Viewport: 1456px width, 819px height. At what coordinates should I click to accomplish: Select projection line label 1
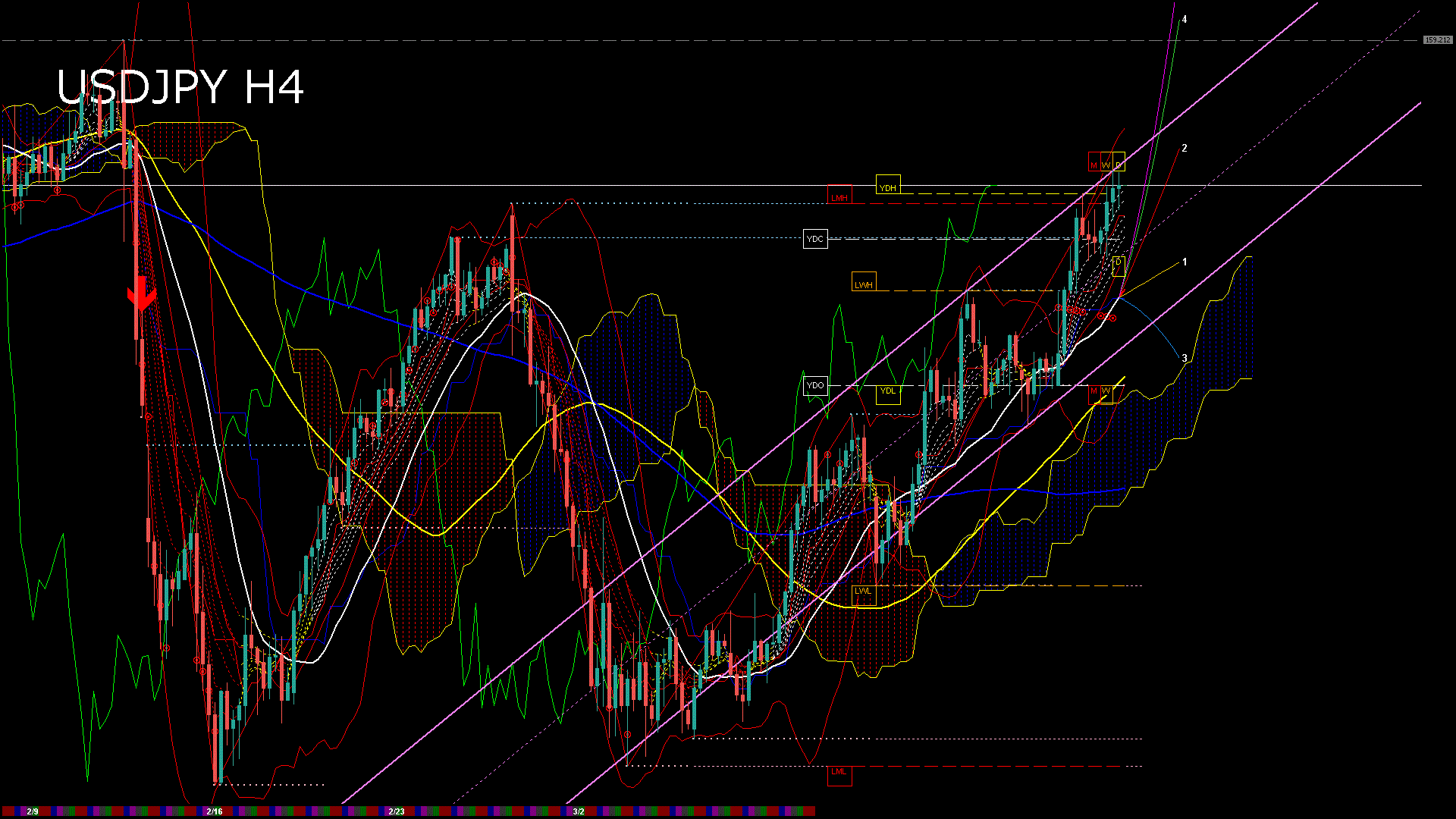(x=1185, y=262)
